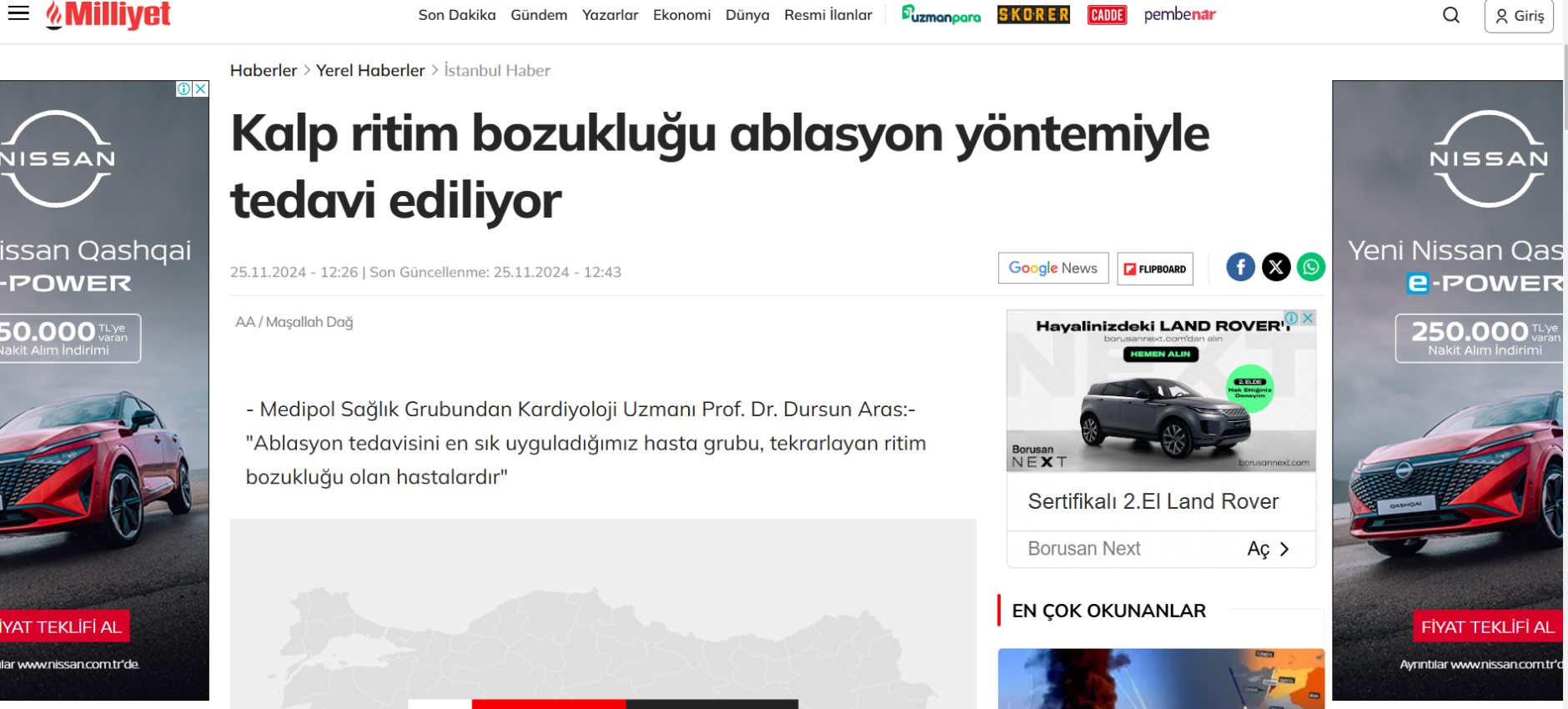Click the Giriş login button
Image resolution: width=1568 pixels, height=709 pixels.
tap(1519, 16)
